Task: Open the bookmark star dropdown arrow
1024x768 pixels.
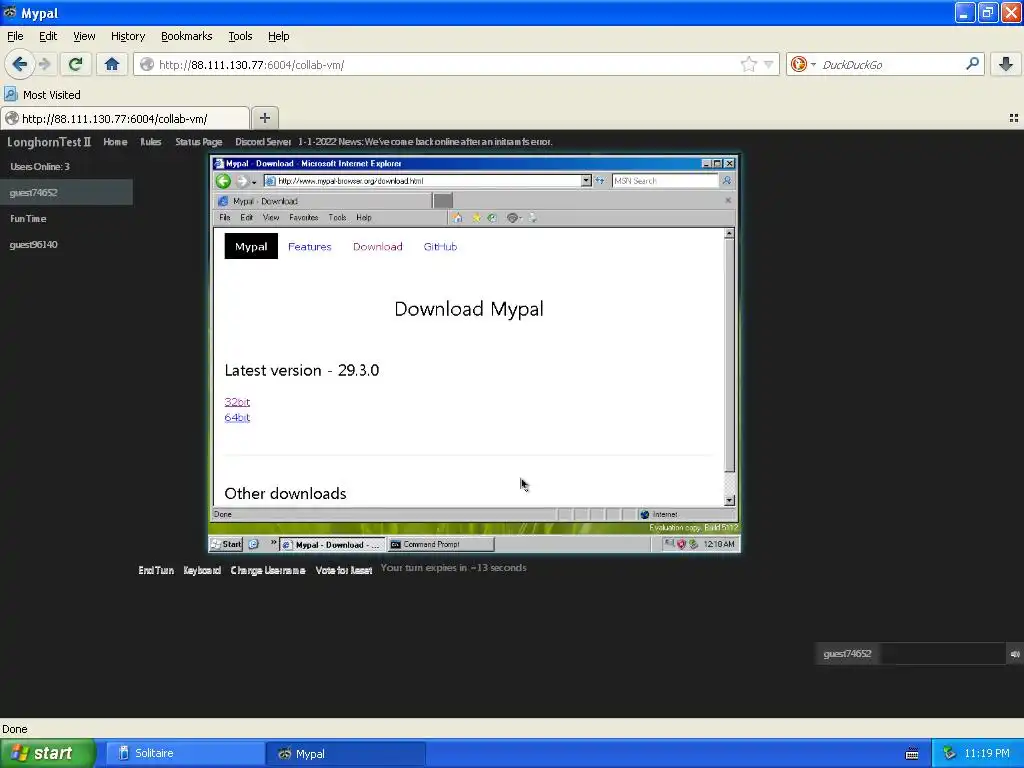Action: [x=769, y=64]
